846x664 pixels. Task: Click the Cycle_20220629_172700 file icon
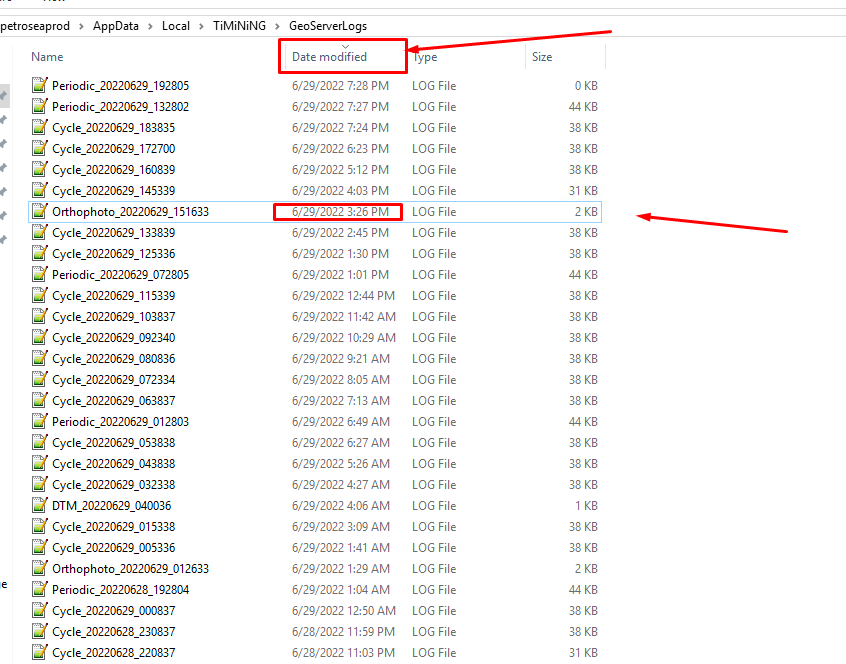tap(40, 149)
